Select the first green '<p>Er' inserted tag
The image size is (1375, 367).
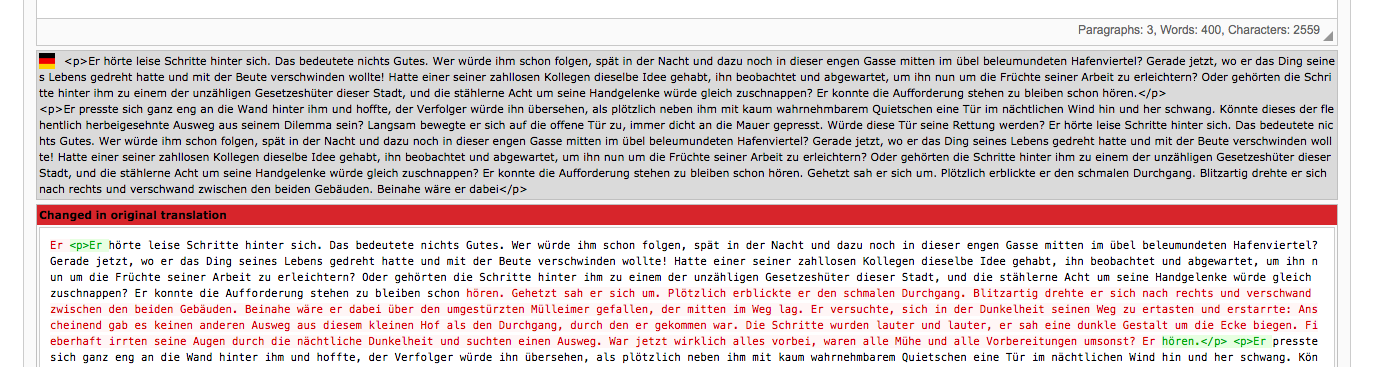click(87, 245)
